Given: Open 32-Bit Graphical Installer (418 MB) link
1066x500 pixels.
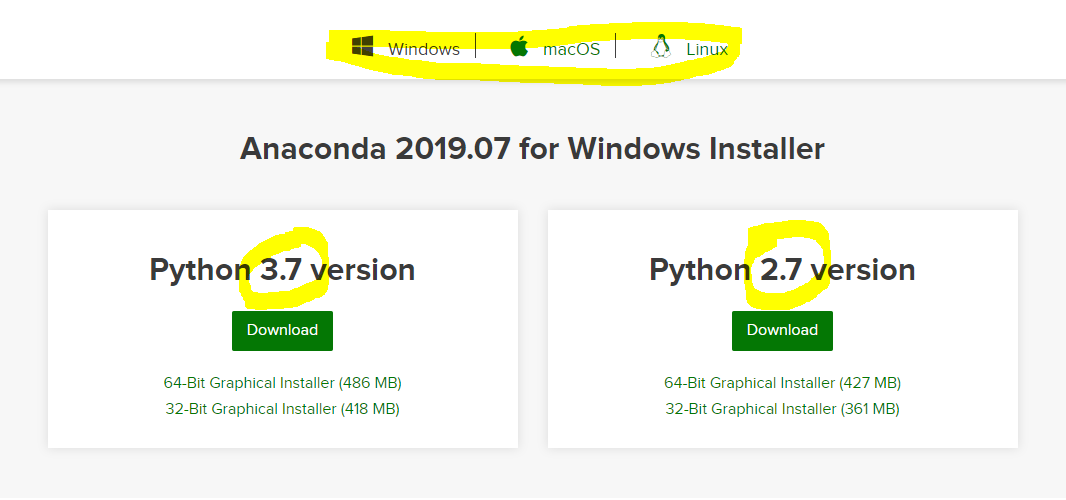Looking at the screenshot, I should pos(282,409).
